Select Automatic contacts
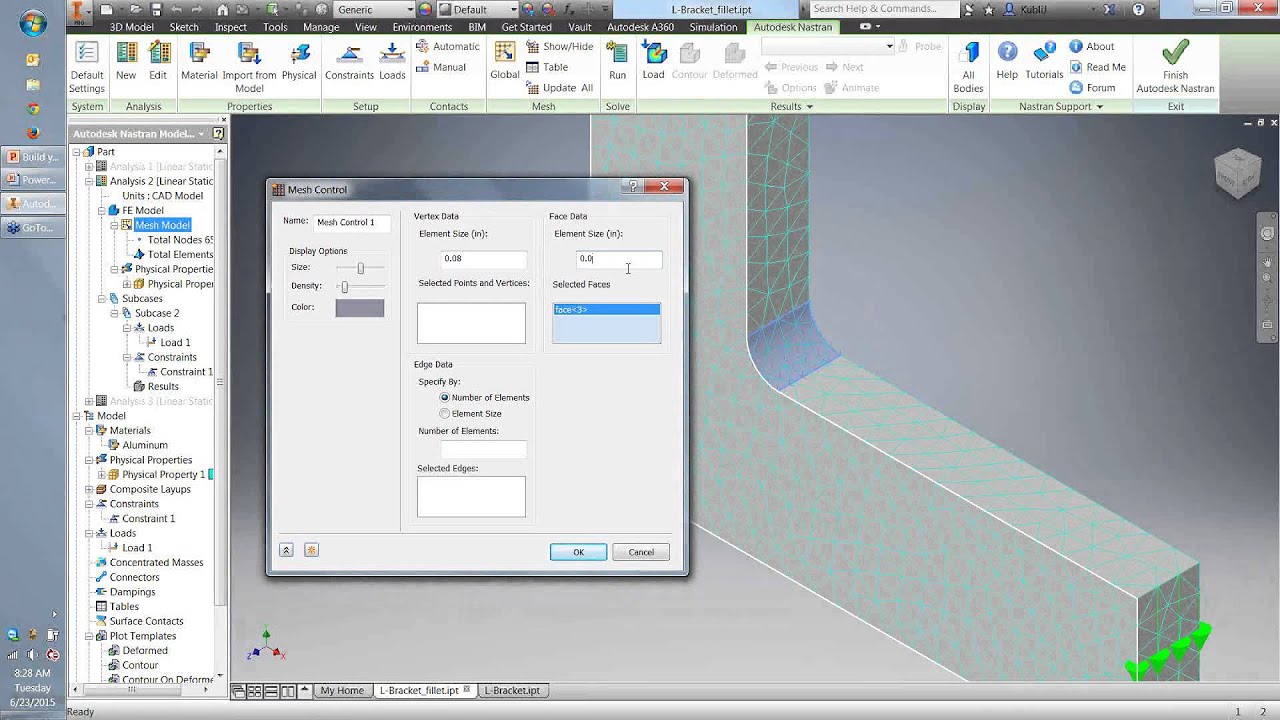1280x720 pixels. (447, 46)
